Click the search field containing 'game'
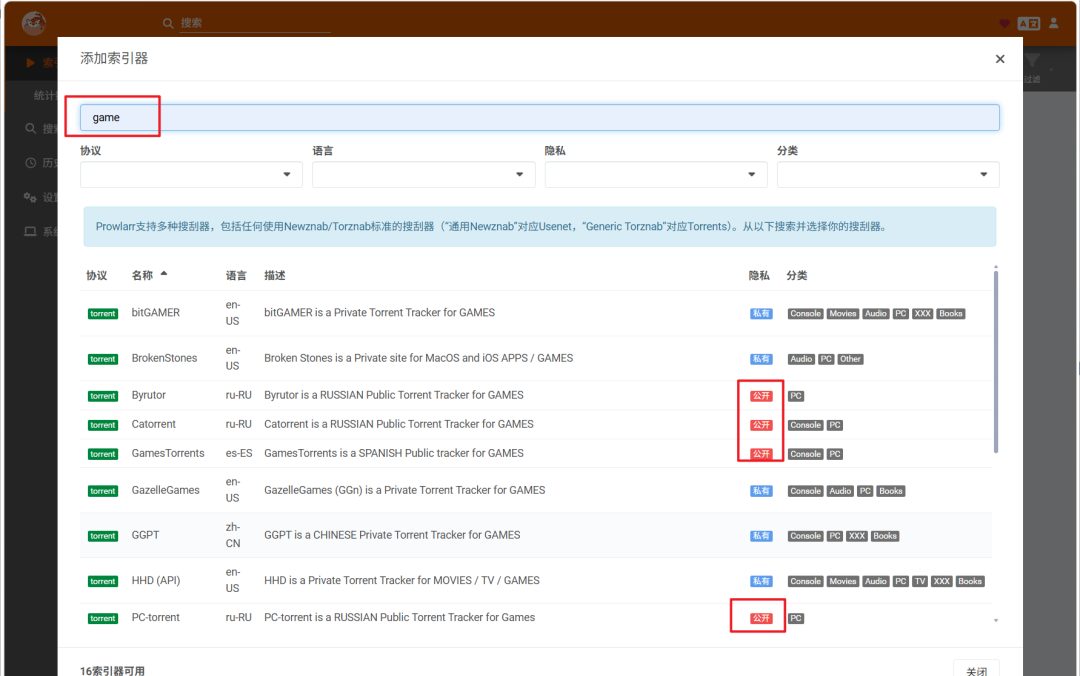 coord(539,118)
